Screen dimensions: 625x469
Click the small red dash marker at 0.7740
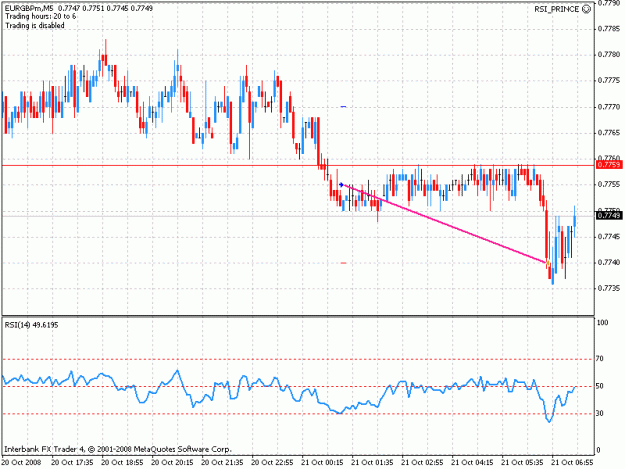(344, 263)
